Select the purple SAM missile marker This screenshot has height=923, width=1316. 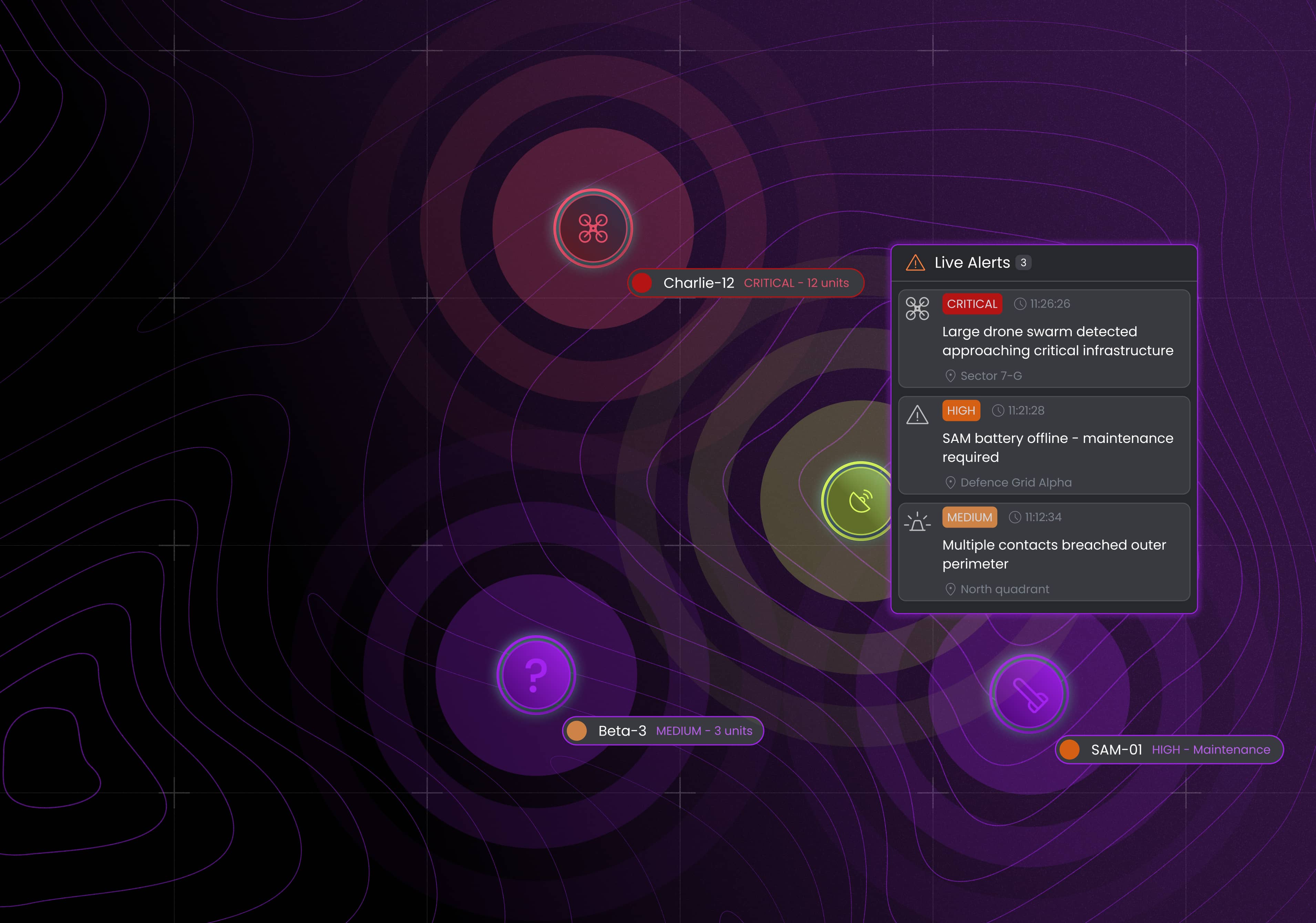[x=1029, y=693]
